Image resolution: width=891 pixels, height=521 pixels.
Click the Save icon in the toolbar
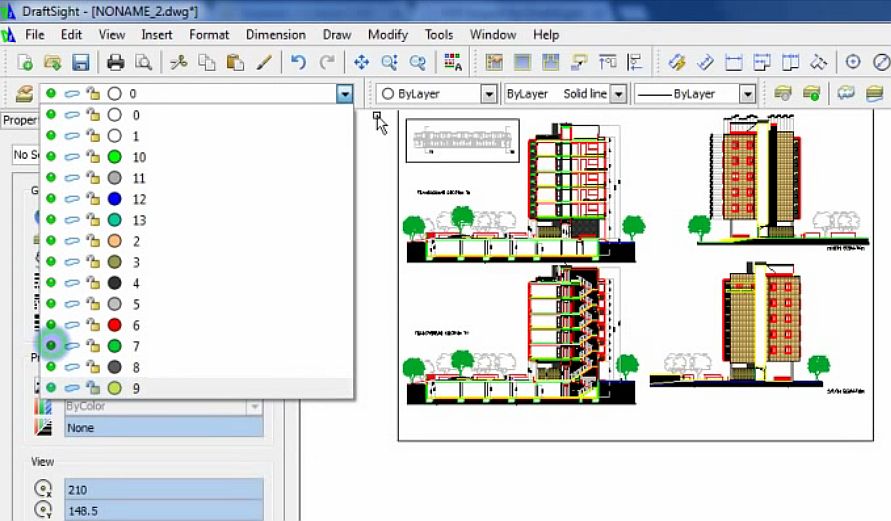(x=81, y=62)
